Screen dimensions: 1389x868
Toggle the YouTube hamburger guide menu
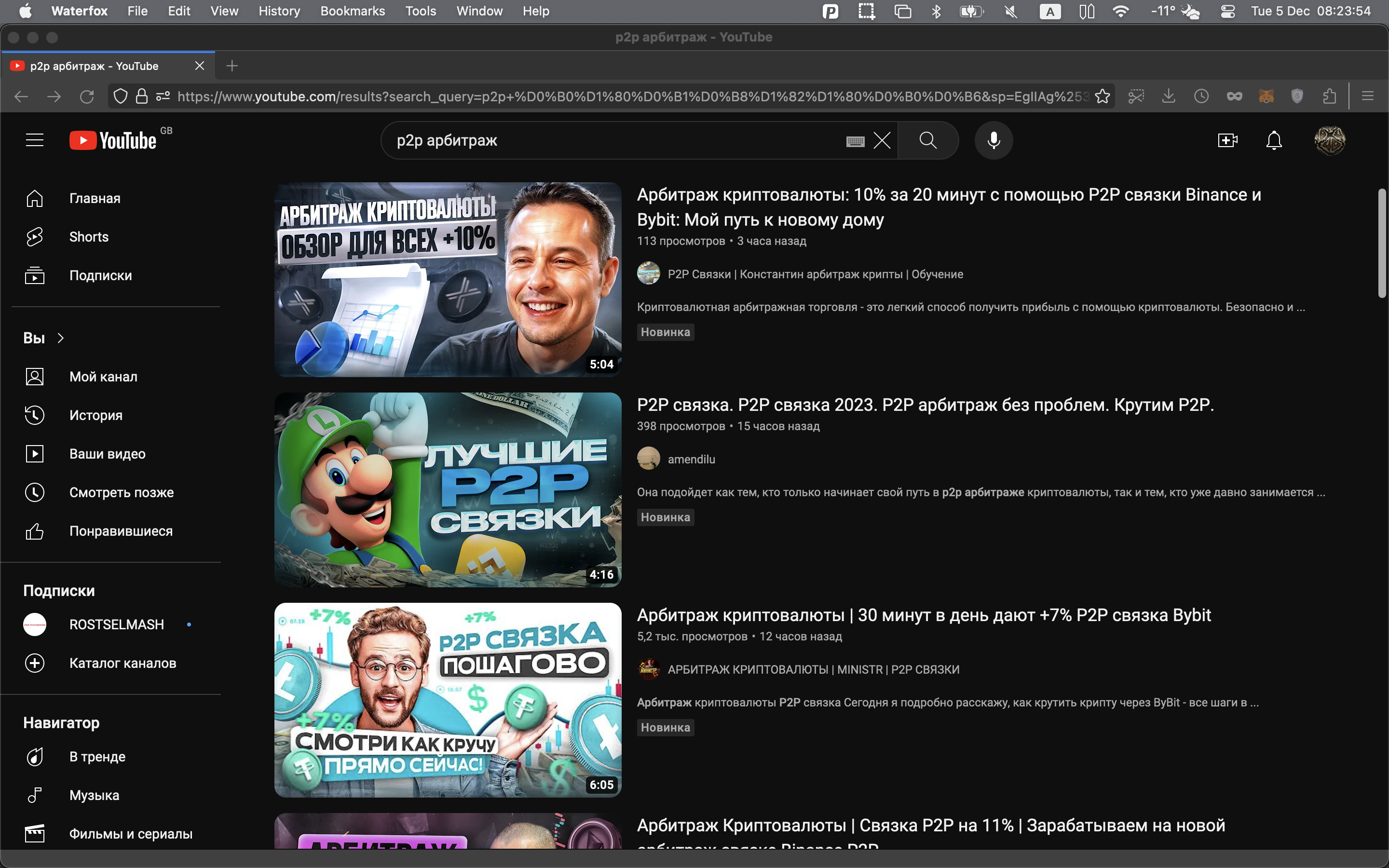coord(34,140)
